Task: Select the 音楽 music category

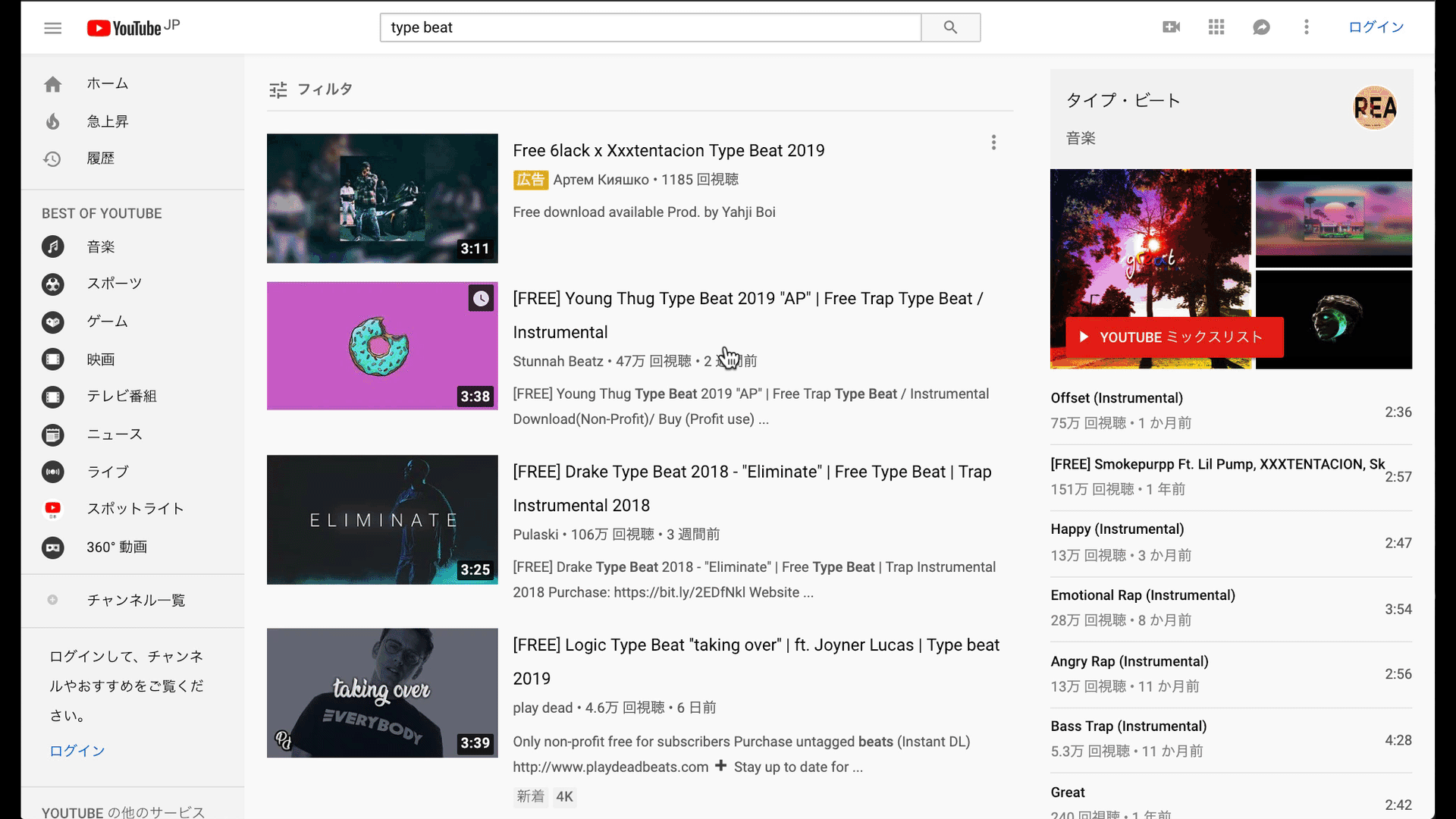Action: (99, 246)
